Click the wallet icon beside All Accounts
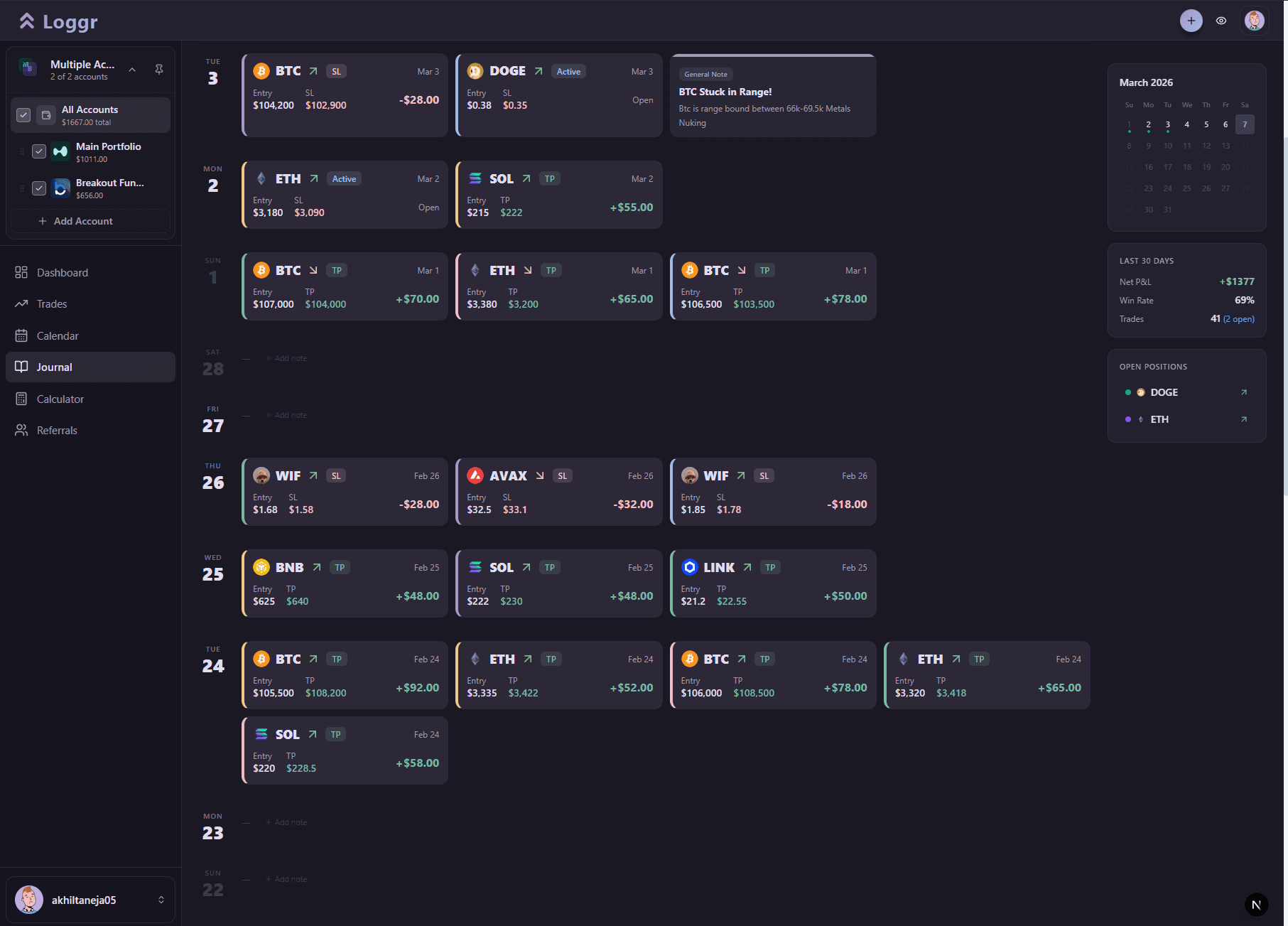The height and width of the screenshot is (926, 1288). pos(45,114)
